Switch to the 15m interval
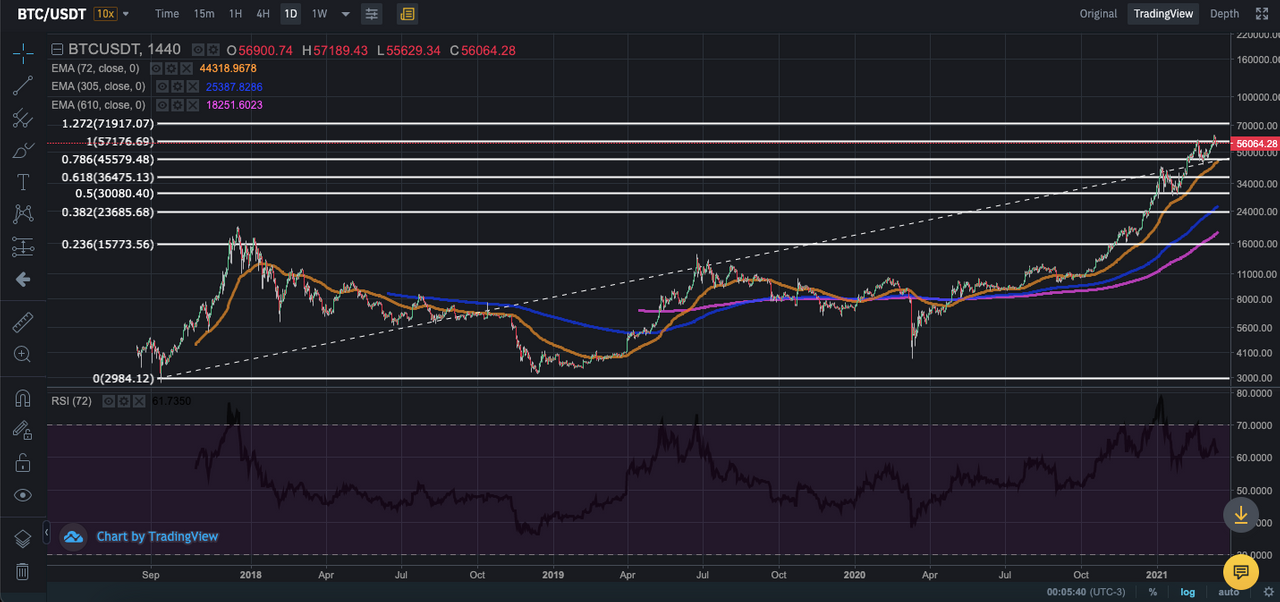1280x602 pixels. pyautogui.click(x=204, y=14)
